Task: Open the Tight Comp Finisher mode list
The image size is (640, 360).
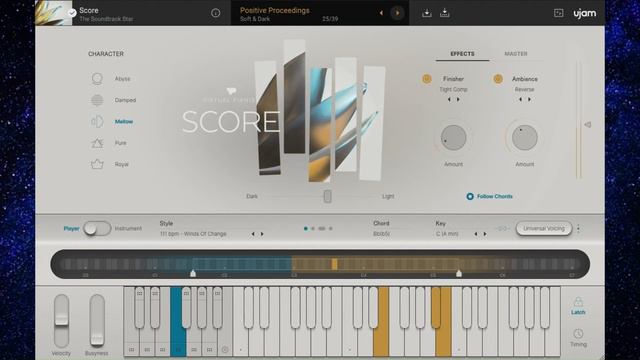Action: tap(453, 89)
